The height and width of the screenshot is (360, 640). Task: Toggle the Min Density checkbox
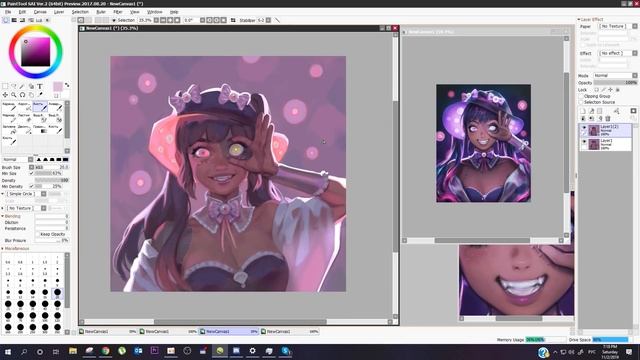coord(31,186)
